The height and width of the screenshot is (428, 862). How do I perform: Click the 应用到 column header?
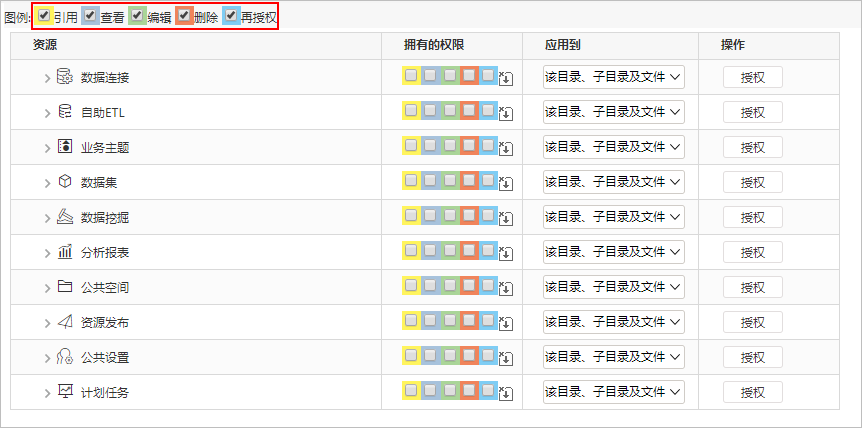click(563, 46)
